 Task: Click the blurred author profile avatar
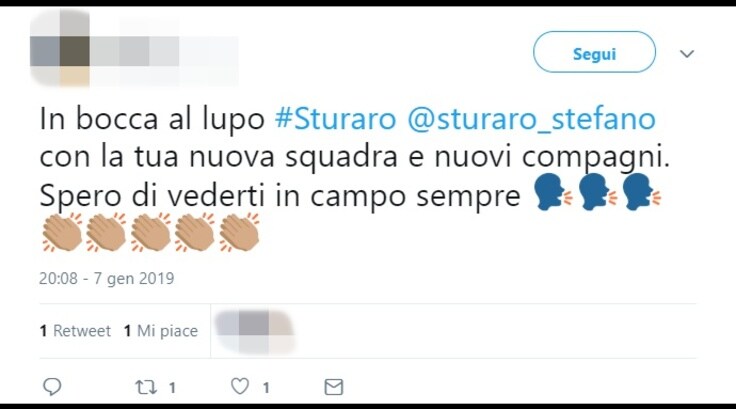coord(60,48)
